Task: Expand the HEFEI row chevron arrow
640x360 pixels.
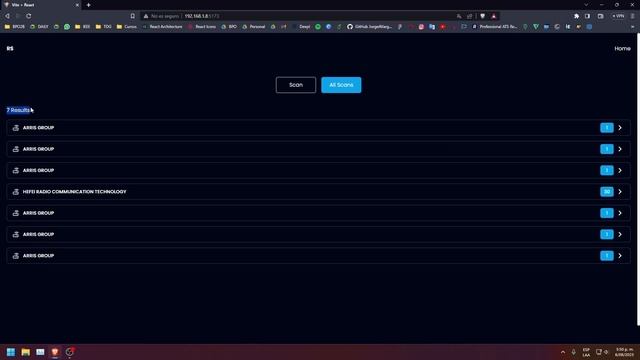Action: point(620,192)
